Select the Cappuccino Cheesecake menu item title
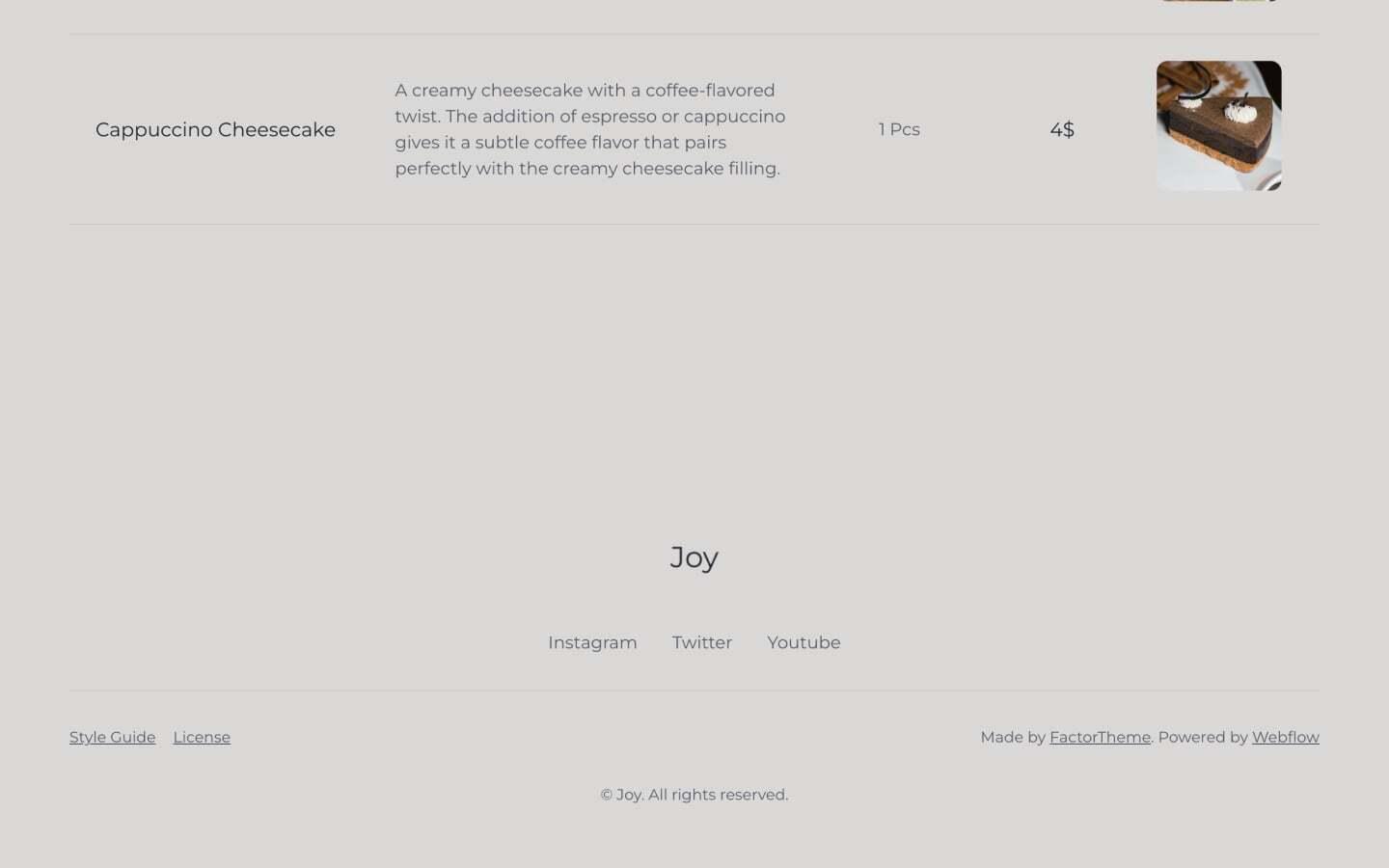1389x868 pixels. pos(215,129)
